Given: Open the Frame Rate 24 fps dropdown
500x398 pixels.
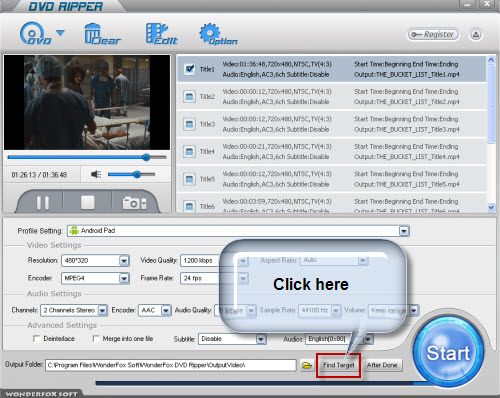Looking at the screenshot, I should tap(243, 278).
